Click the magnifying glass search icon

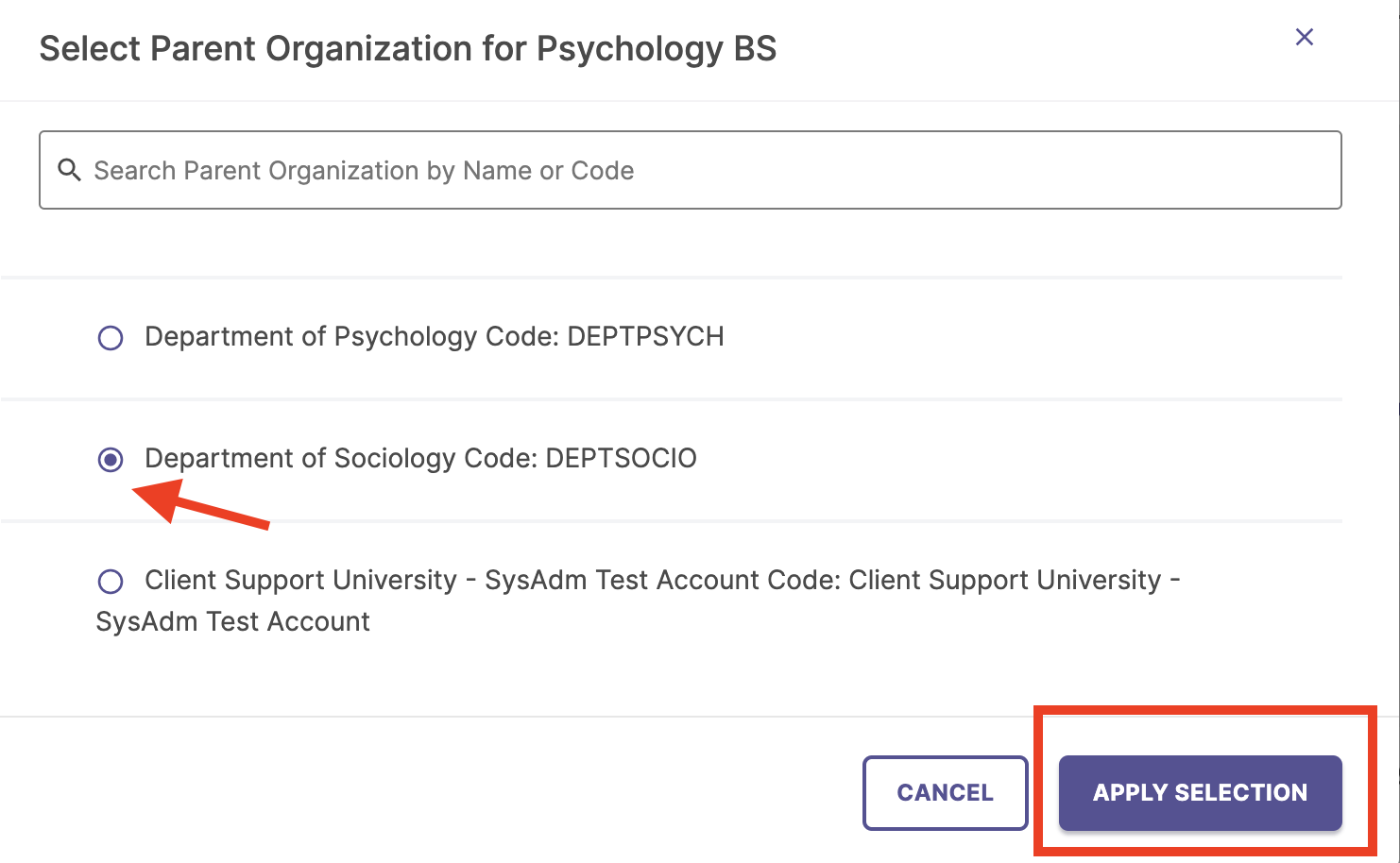pyautogui.click(x=69, y=170)
